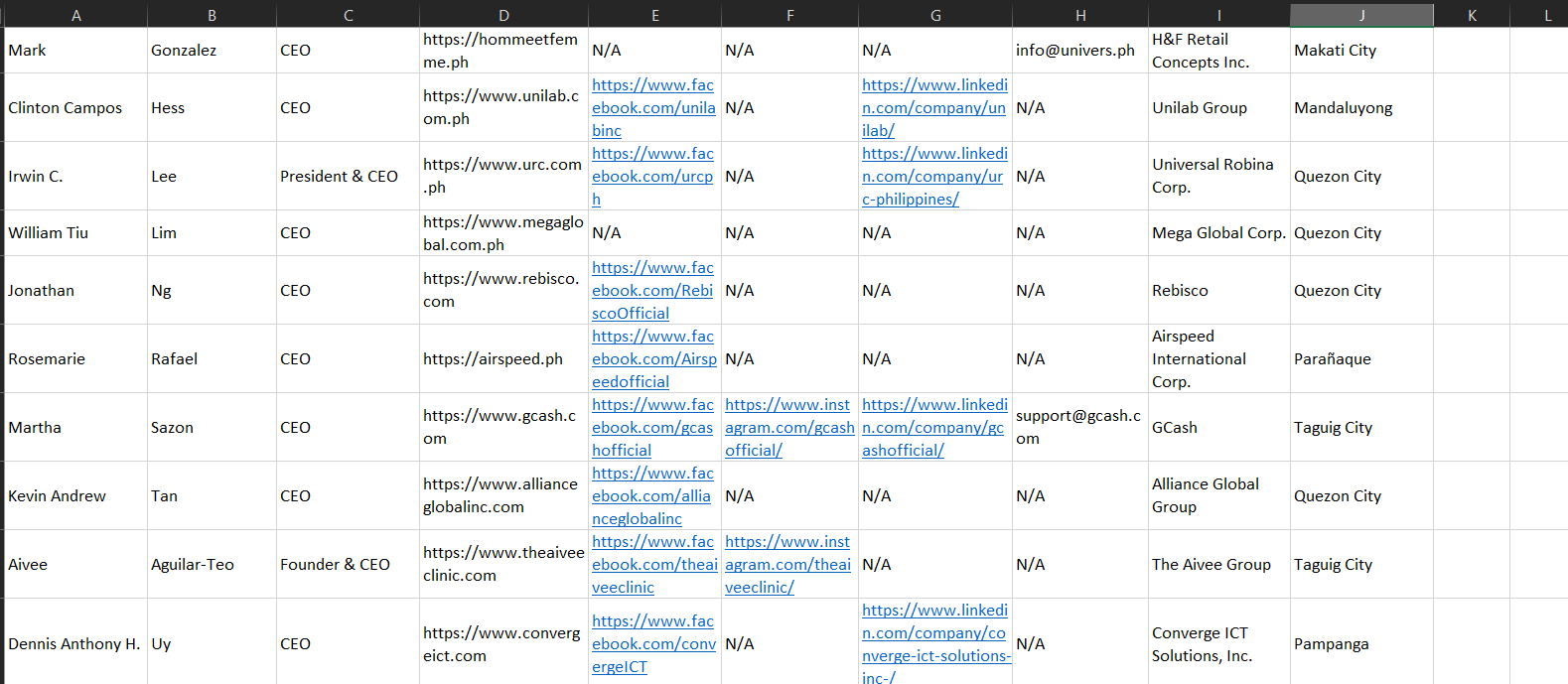Viewport: 1568px width, 684px height.
Task: Open Unilab LinkedIn company link
Action: [934, 107]
